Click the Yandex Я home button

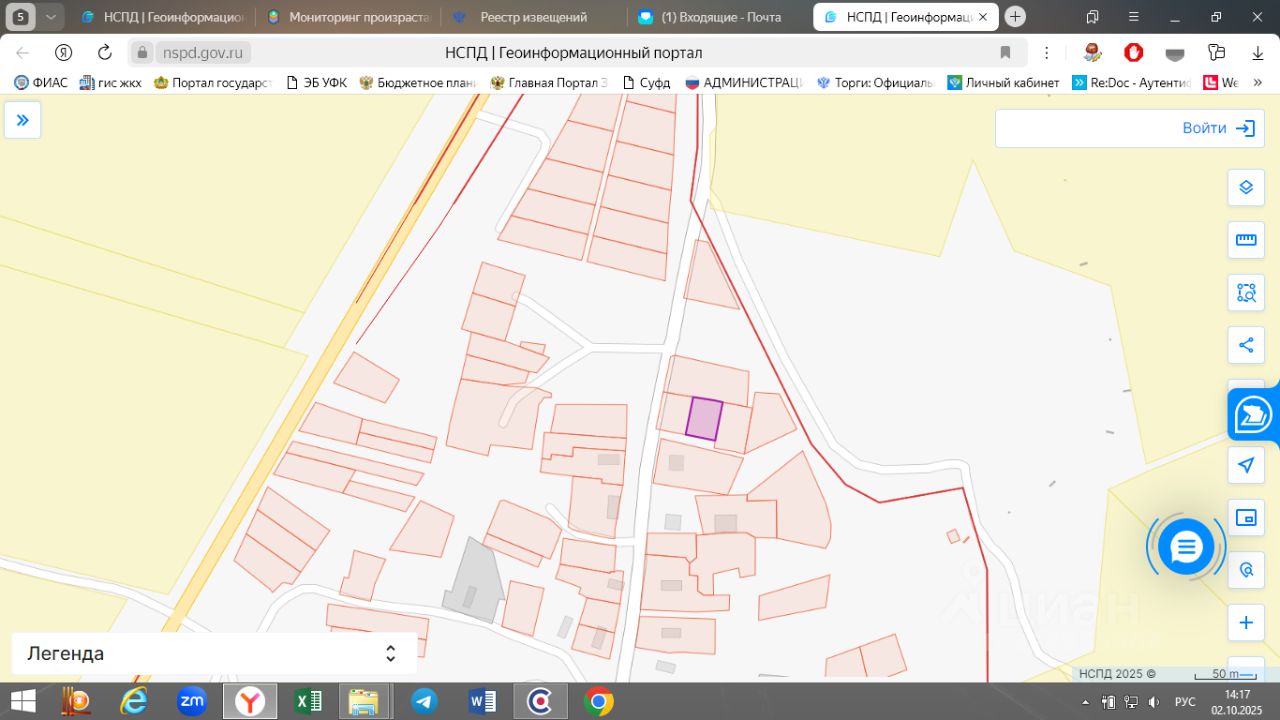63,53
